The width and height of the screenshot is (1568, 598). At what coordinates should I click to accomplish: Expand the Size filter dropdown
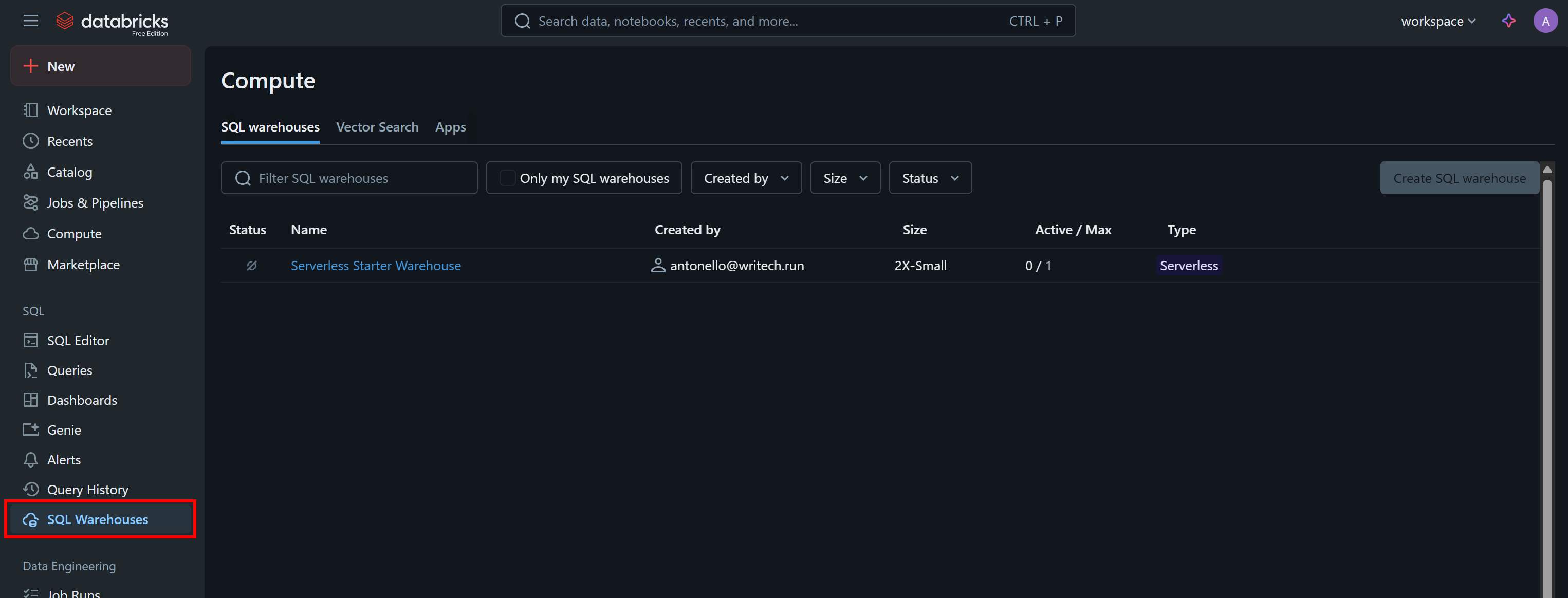(845, 178)
